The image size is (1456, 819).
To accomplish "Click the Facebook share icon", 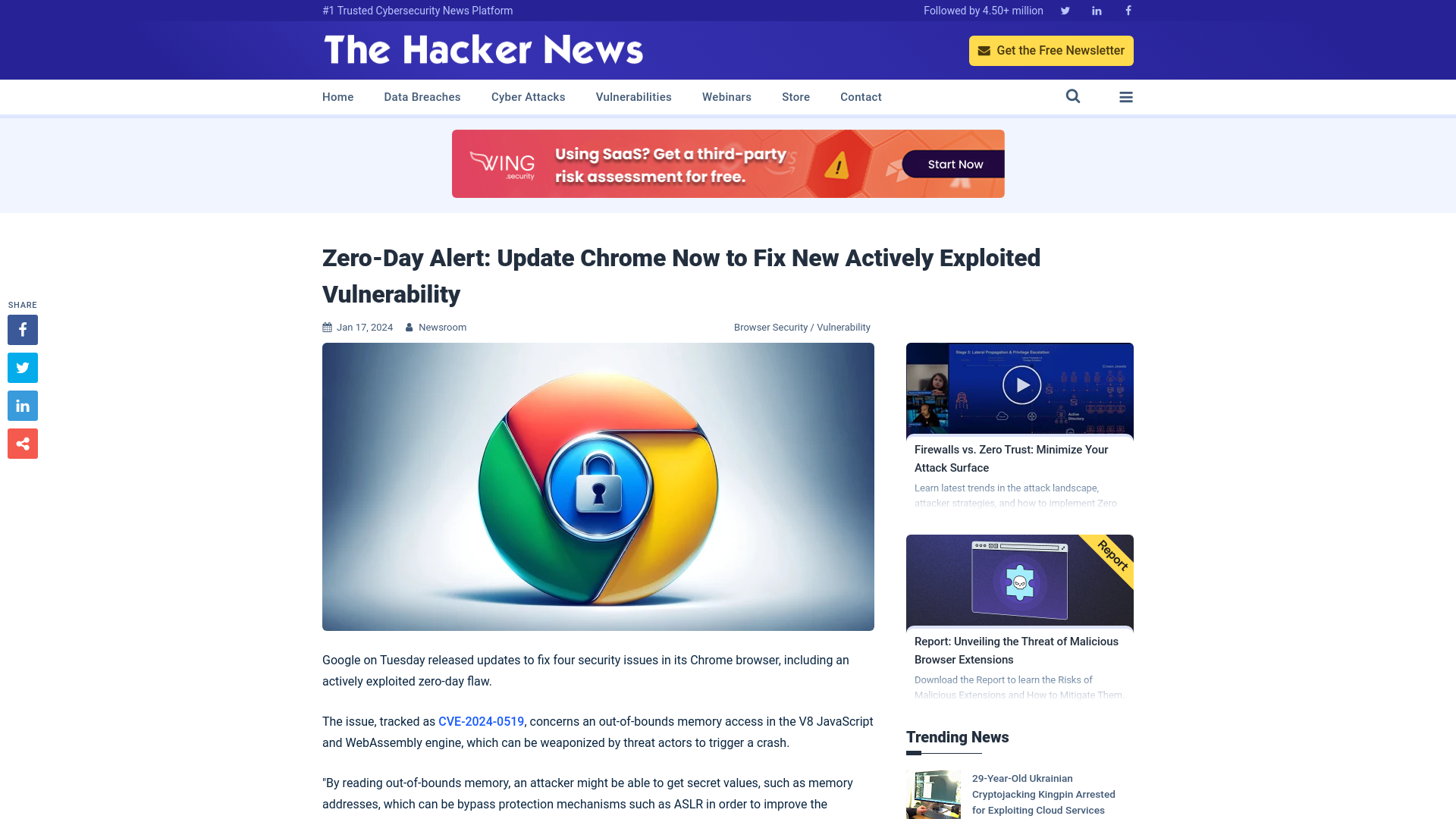I will click(x=22, y=330).
